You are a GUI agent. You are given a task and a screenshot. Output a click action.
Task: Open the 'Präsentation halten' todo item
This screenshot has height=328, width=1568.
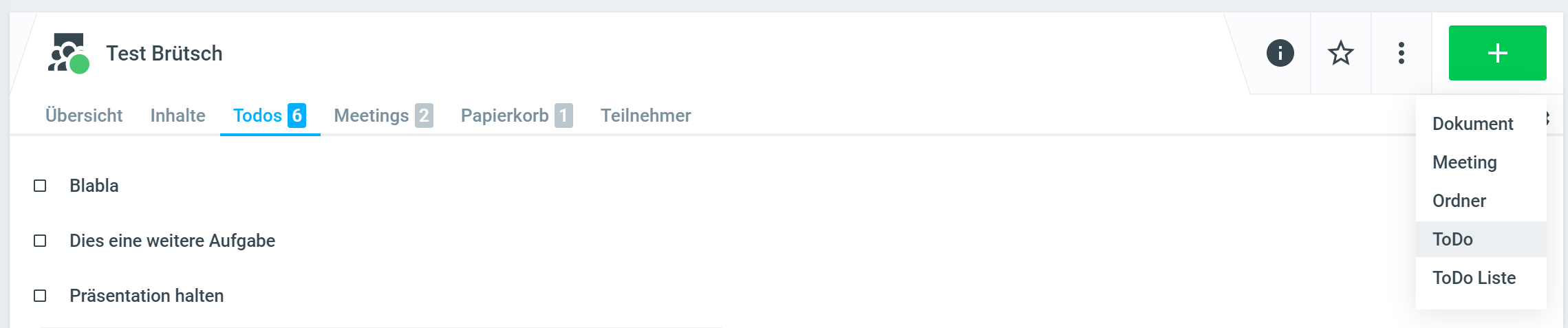coord(147,296)
